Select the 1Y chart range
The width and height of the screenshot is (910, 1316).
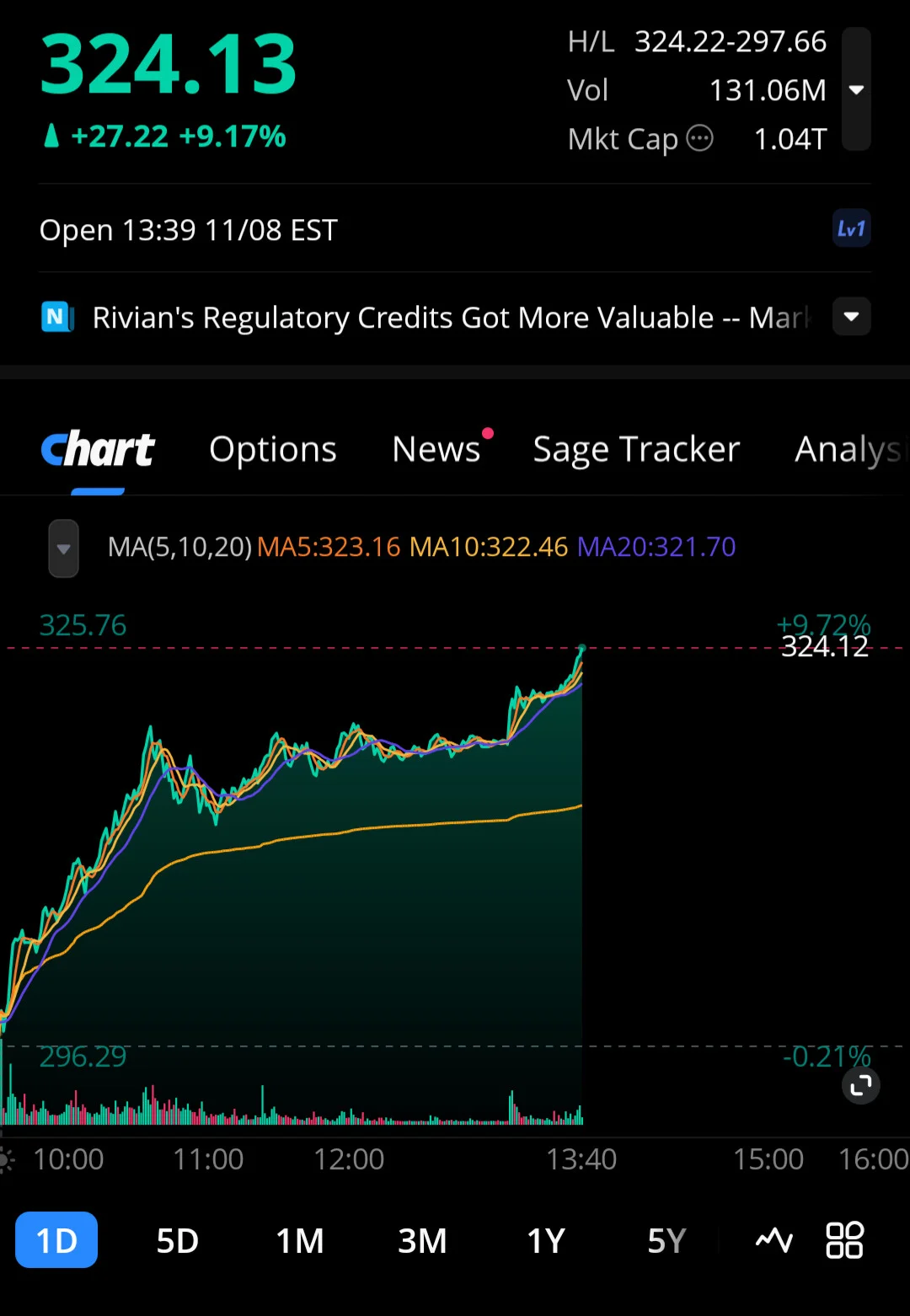pos(545,1240)
